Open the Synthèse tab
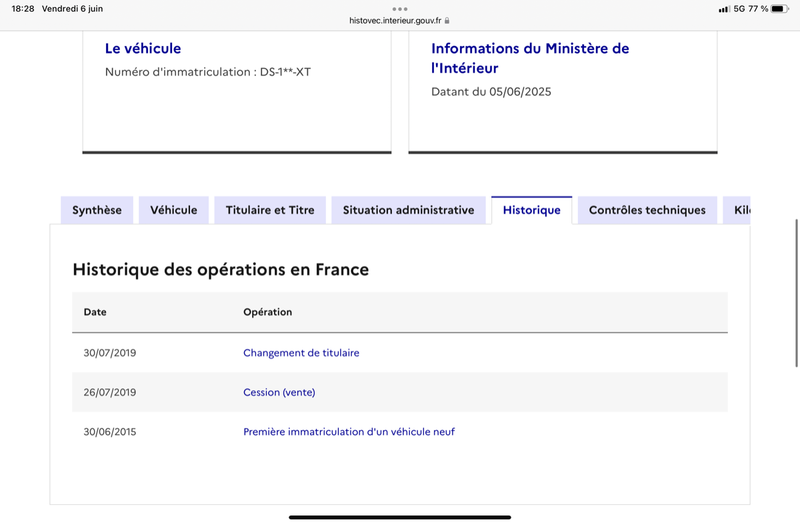The image size is (800, 525). tap(97, 210)
